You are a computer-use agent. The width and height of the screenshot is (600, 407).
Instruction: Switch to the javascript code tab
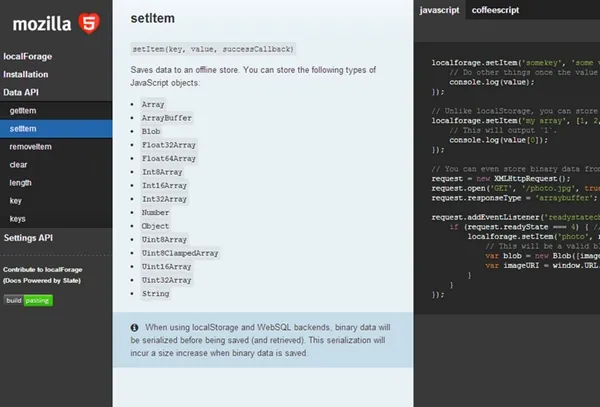coord(440,10)
